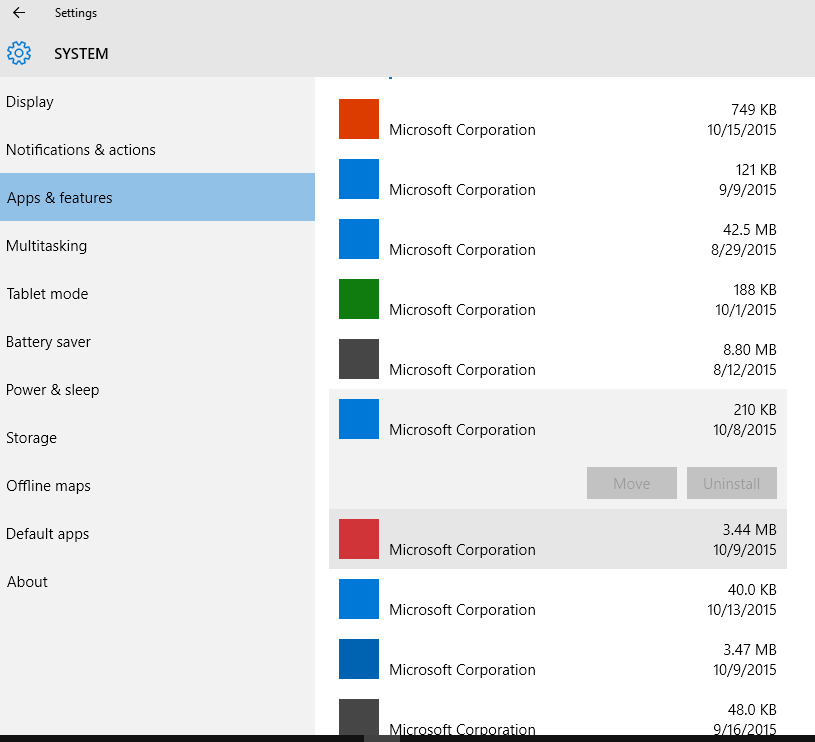This screenshot has width=815, height=742.
Task: Click the date 8/29/2015
Action: [744, 249]
